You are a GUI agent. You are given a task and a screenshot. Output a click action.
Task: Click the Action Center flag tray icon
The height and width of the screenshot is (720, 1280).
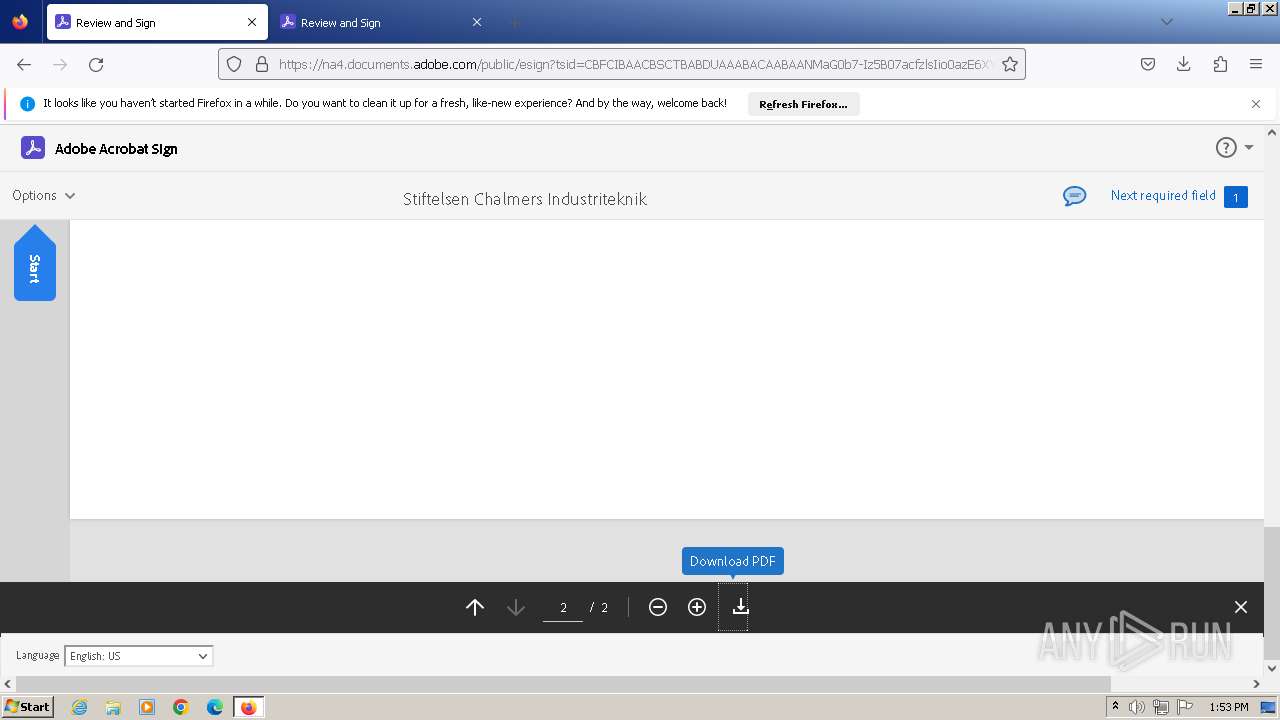1185,707
